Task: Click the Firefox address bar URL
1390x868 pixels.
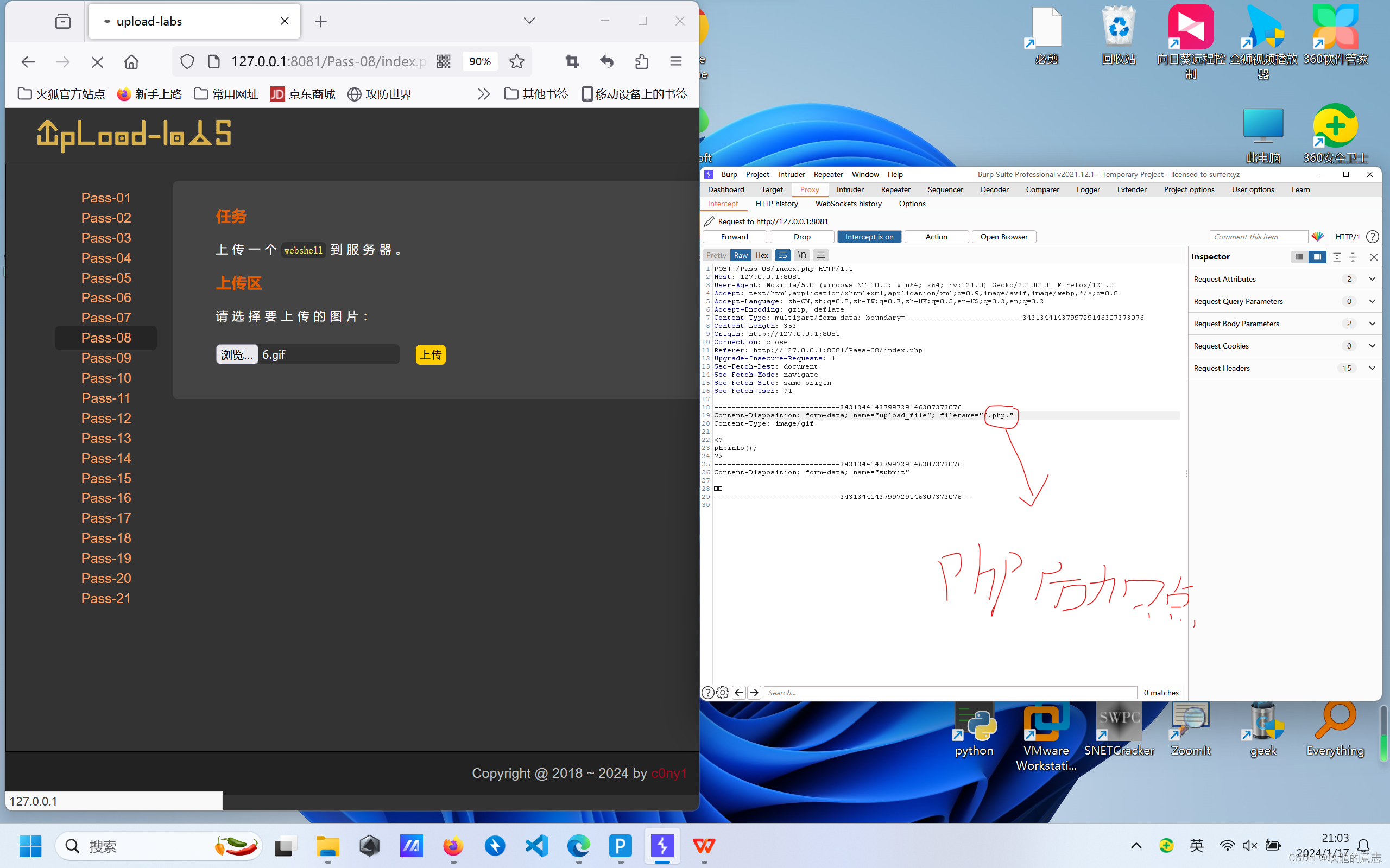Action: click(328, 61)
